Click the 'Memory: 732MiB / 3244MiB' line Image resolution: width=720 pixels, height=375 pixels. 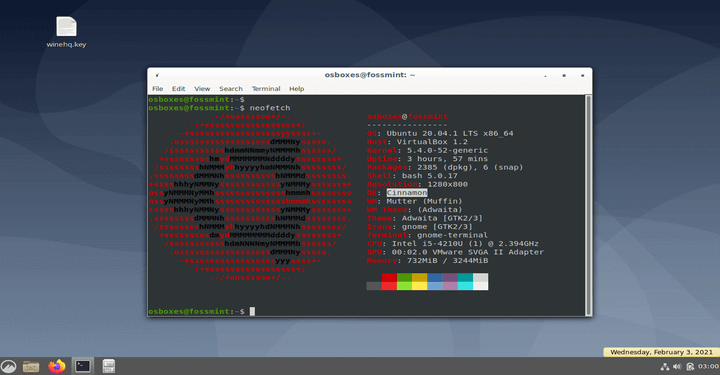coord(427,261)
